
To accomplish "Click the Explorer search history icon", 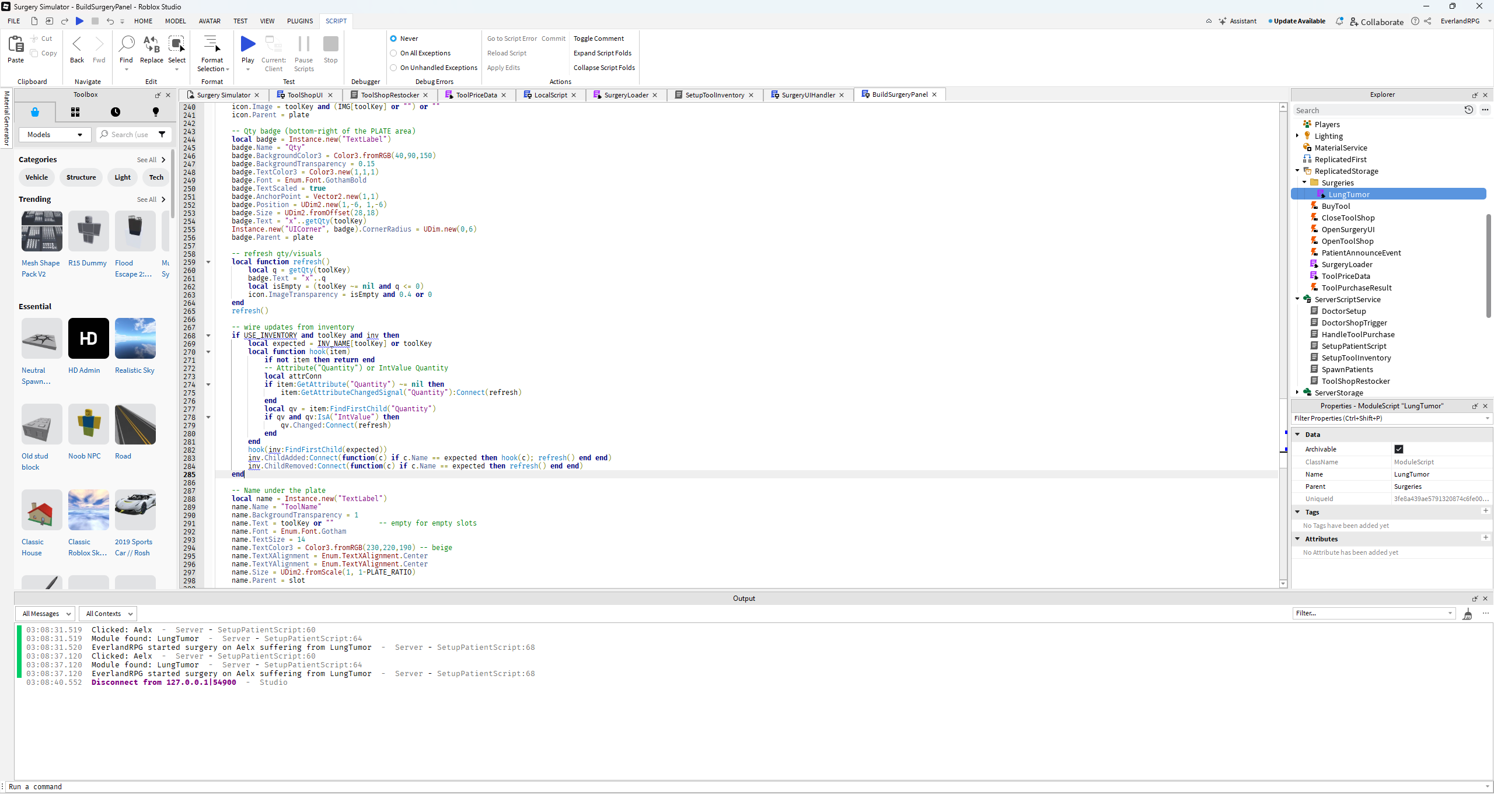I will click(x=1469, y=110).
